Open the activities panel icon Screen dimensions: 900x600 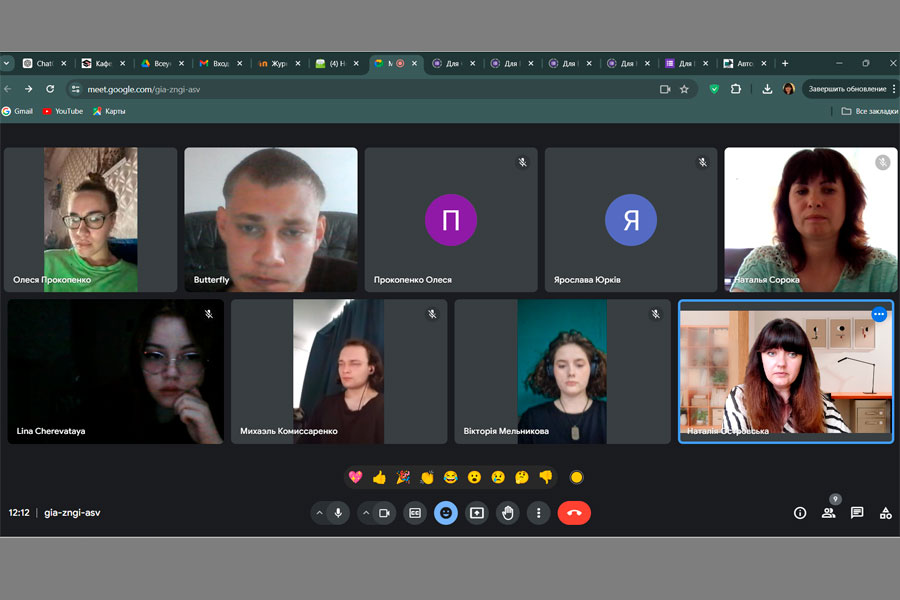point(886,513)
